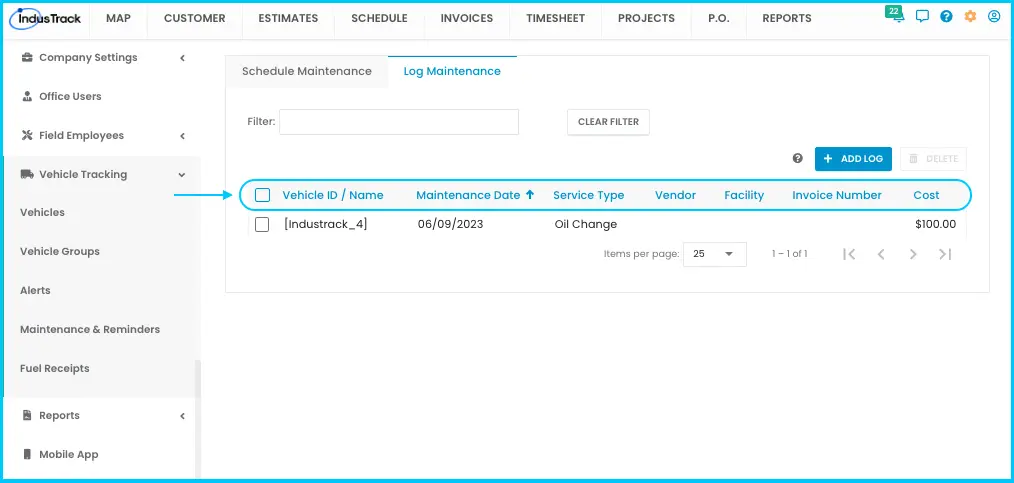Click the $100.00 cost cell
Screen dimensions: 1014x483
pos(935,224)
